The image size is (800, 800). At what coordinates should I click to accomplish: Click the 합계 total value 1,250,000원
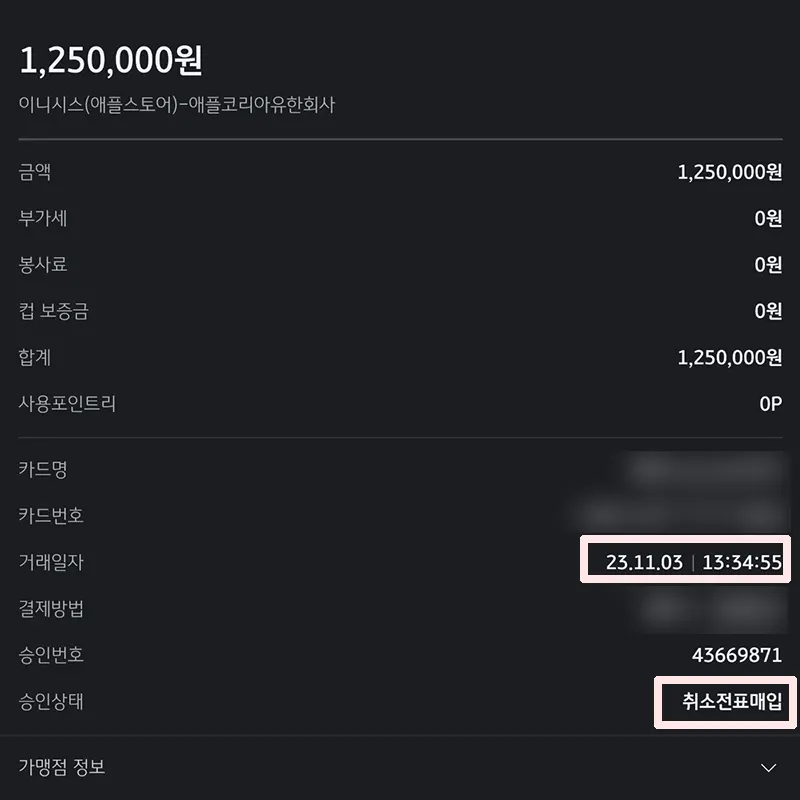click(x=730, y=357)
